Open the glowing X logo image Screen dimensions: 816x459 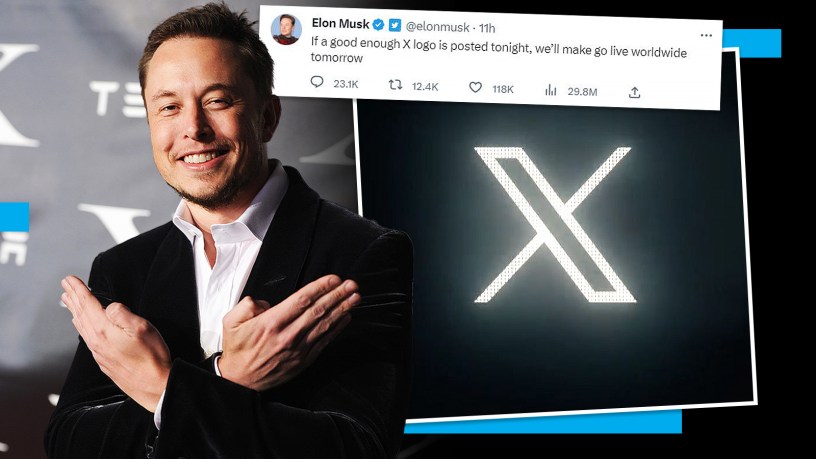point(555,225)
